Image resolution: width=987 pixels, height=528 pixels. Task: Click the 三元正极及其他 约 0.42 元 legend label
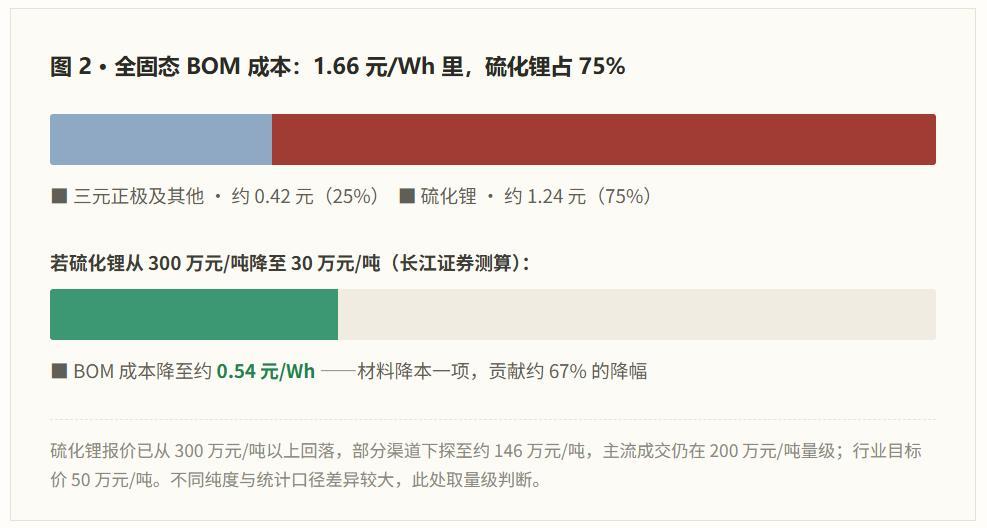pos(227,196)
